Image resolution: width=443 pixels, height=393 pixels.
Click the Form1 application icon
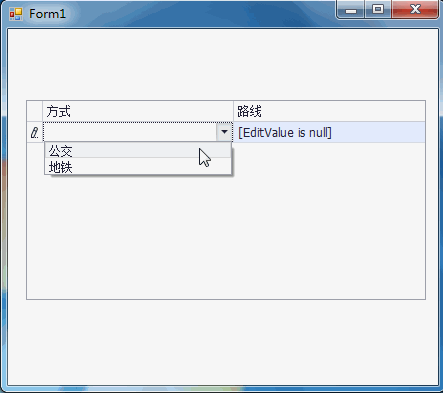pyautogui.click(x=16, y=14)
